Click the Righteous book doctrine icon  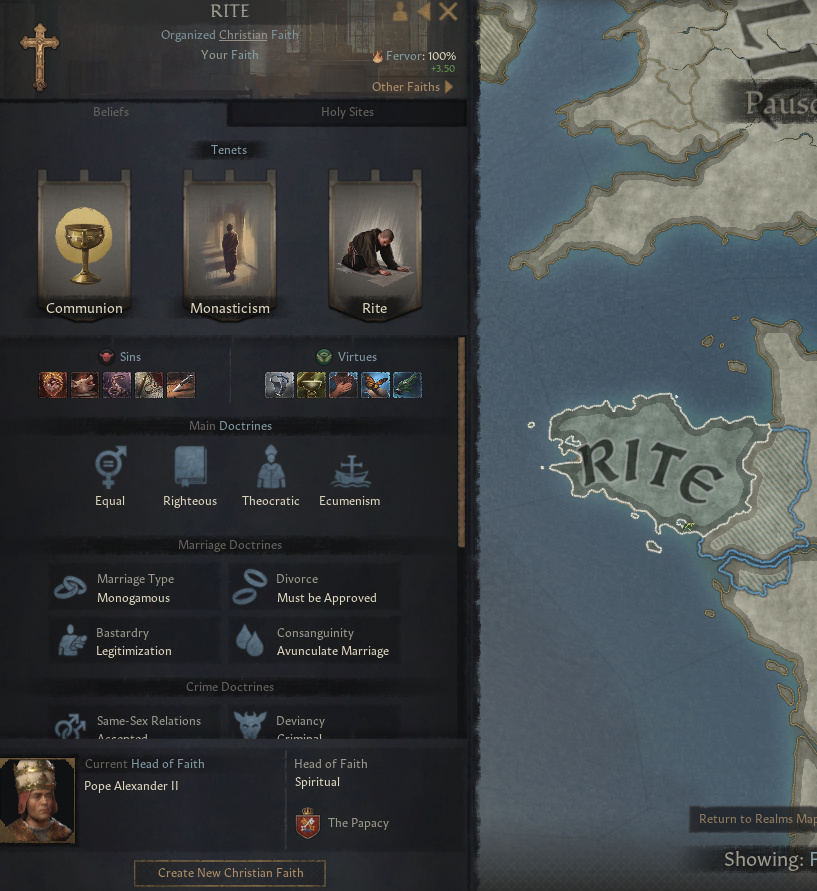click(x=190, y=467)
